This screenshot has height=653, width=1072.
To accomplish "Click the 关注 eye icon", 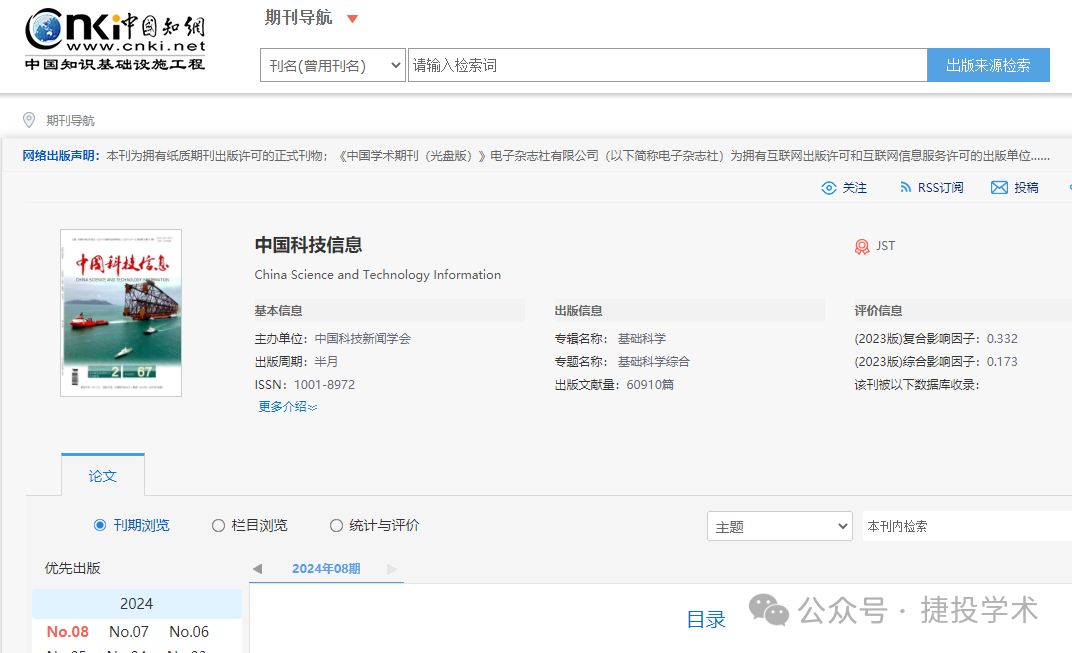I will tap(829, 188).
